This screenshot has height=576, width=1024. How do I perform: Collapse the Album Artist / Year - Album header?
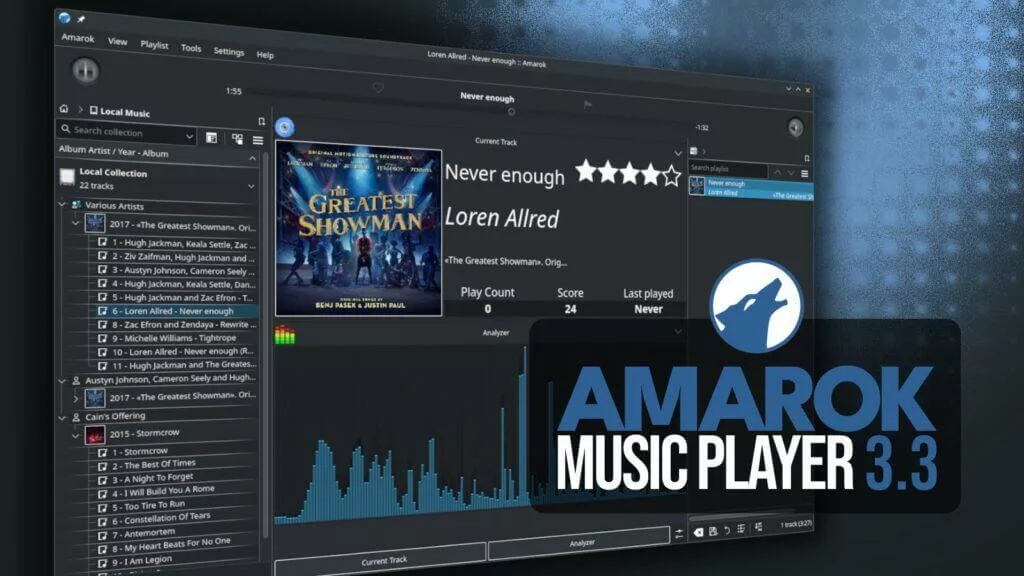252,158
